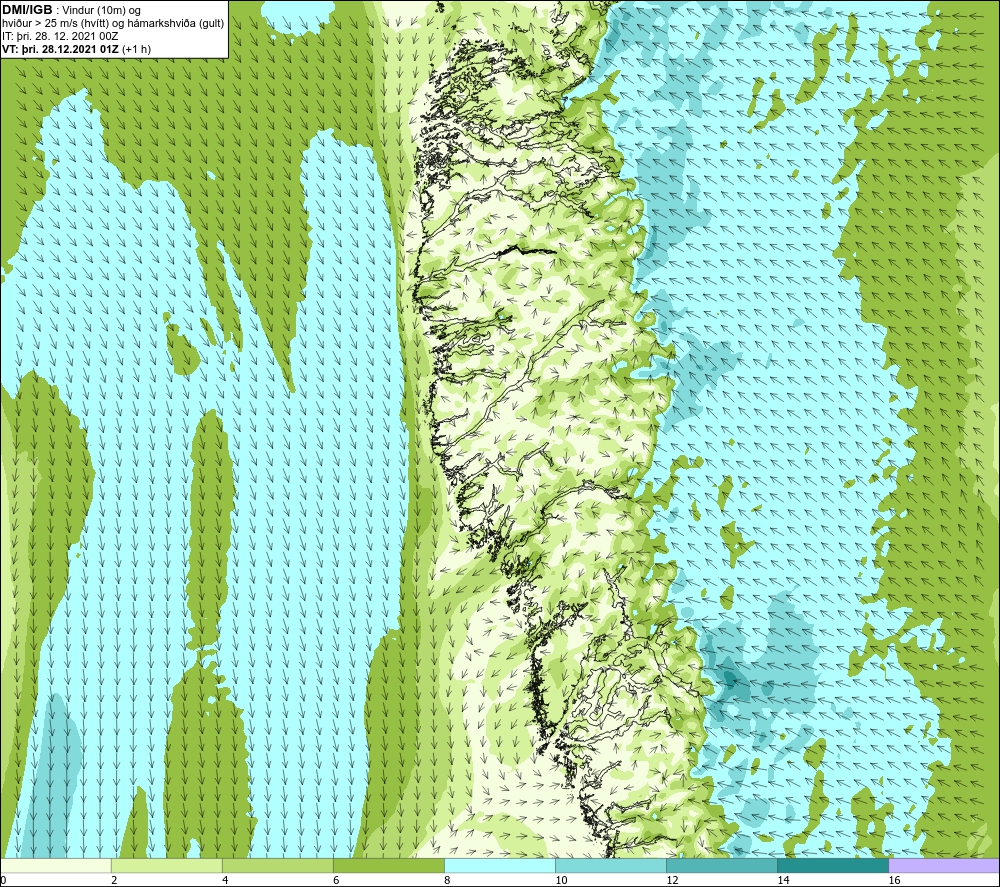Screen dimensions: 1000x887
Task: Click the legend scale label '6'
Action: pos(336,881)
